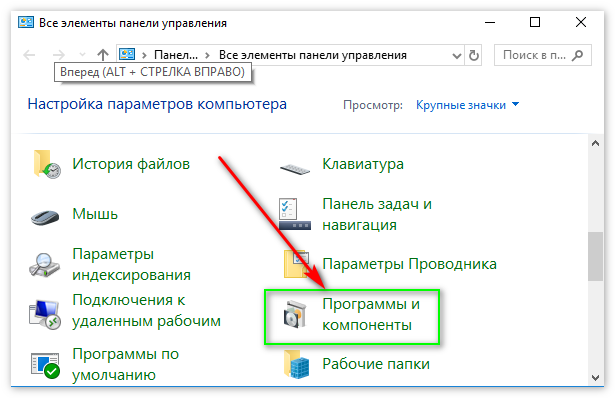This screenshot has width=615, height=398.
Task: Expand the root breadcrumb chevron in the address bar
Action: [x=144, y=55]
